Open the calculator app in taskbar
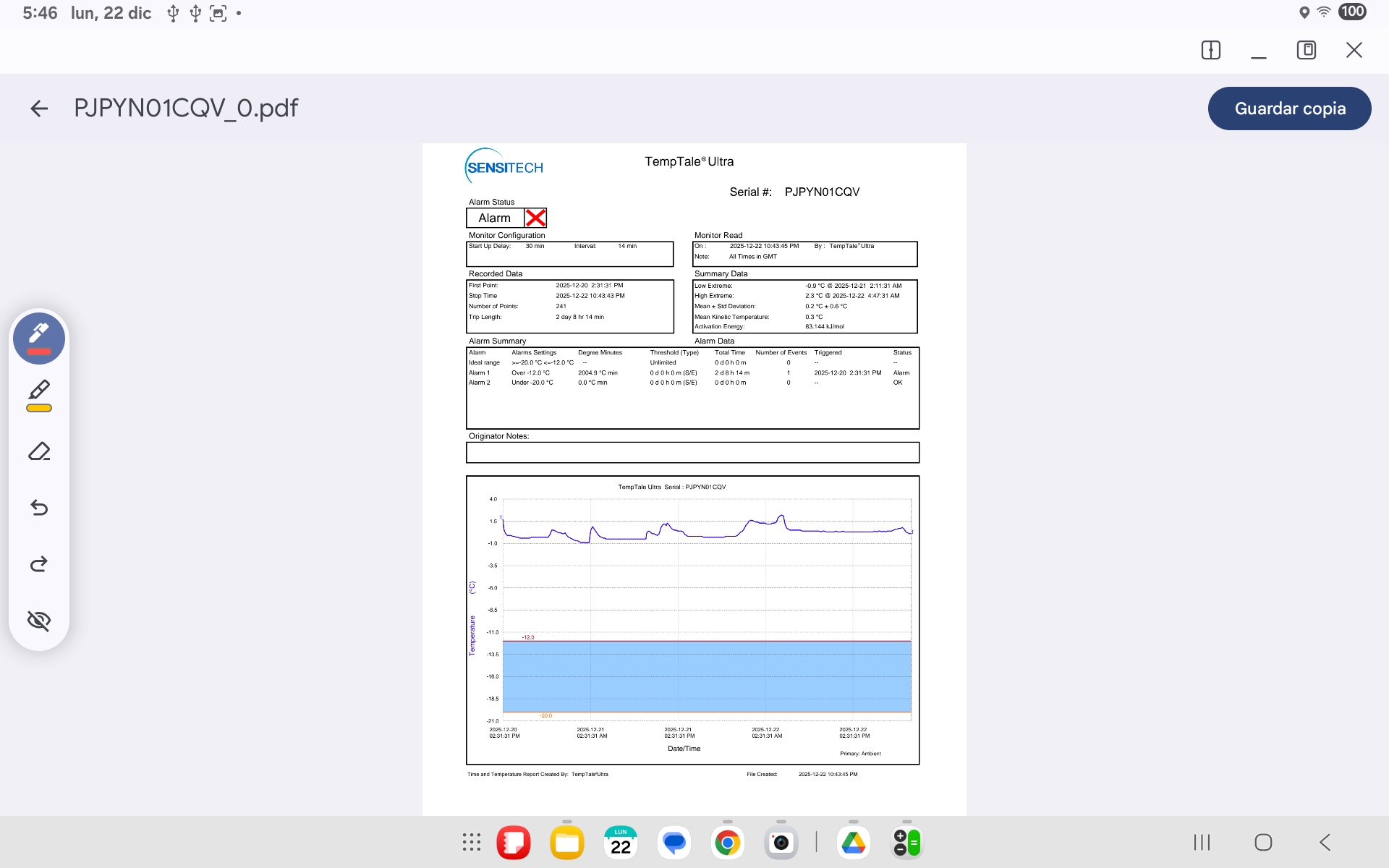Screen dimensions: 1389x868 (x=906, y=843)
